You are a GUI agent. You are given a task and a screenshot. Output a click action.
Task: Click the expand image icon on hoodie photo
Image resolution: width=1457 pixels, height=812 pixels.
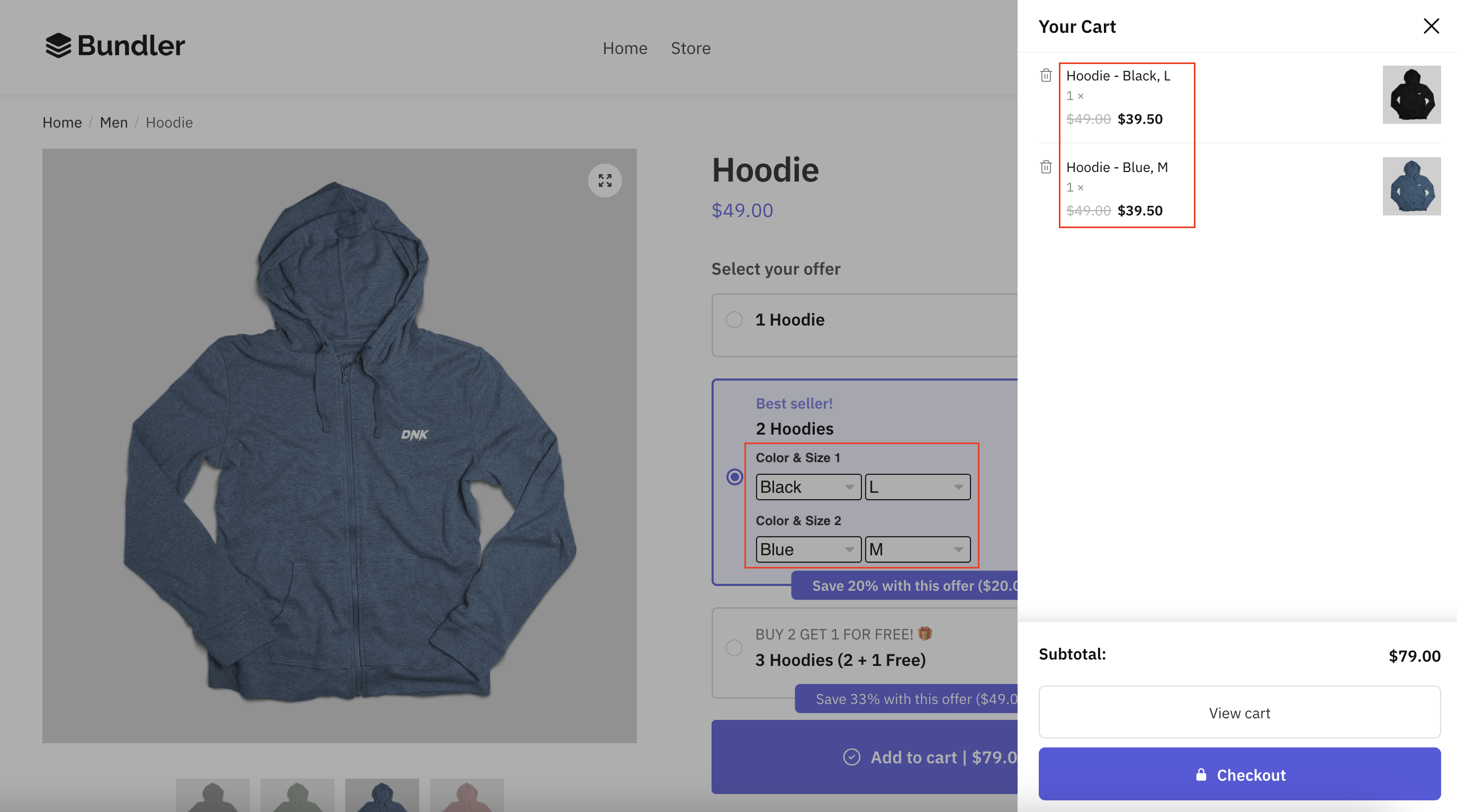click(x=605, y=180)
